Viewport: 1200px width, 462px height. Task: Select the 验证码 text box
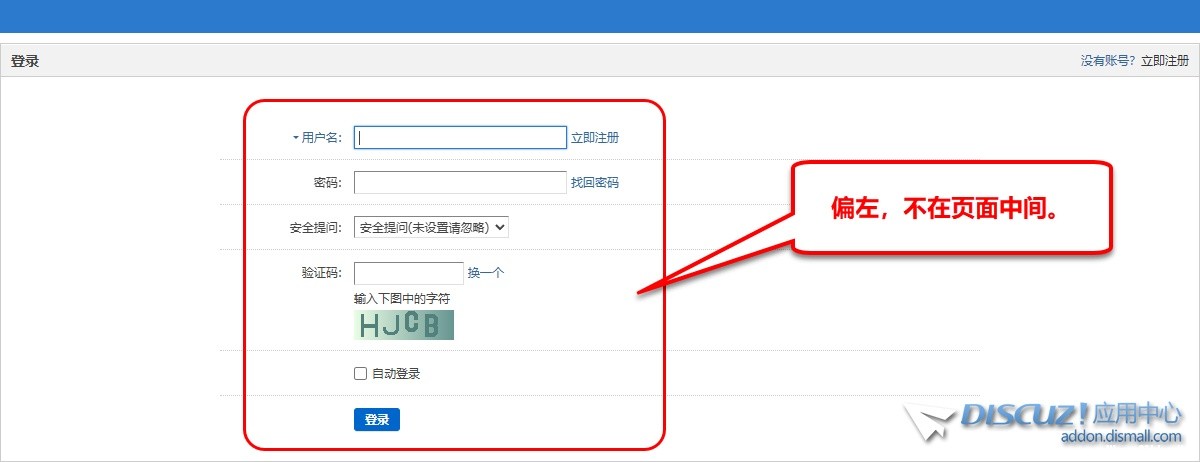click(409, 273)
